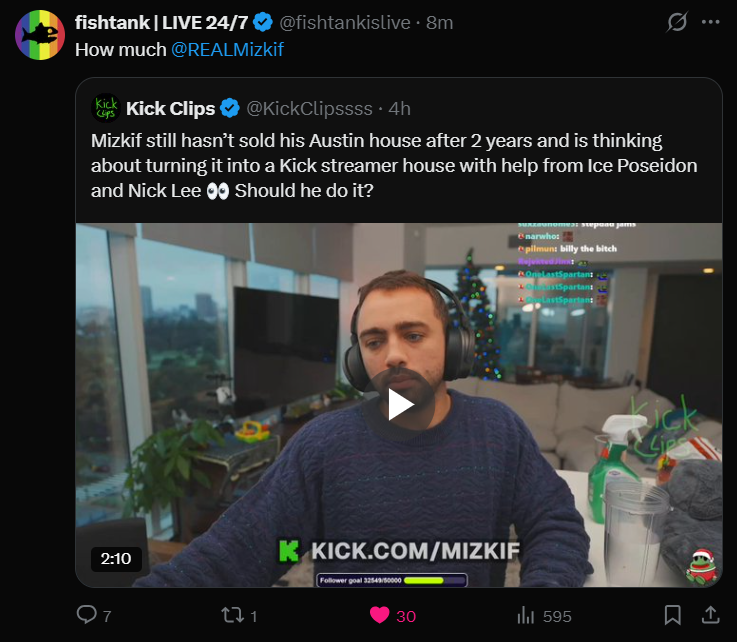Click the reply speech bubble icon
The height and width of the screenshot is (642, 737).
(x=86, y=615)
